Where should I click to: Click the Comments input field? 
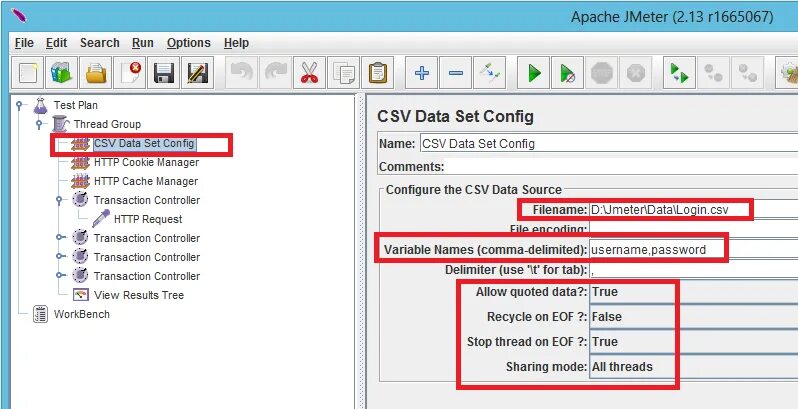coord(621,166)
